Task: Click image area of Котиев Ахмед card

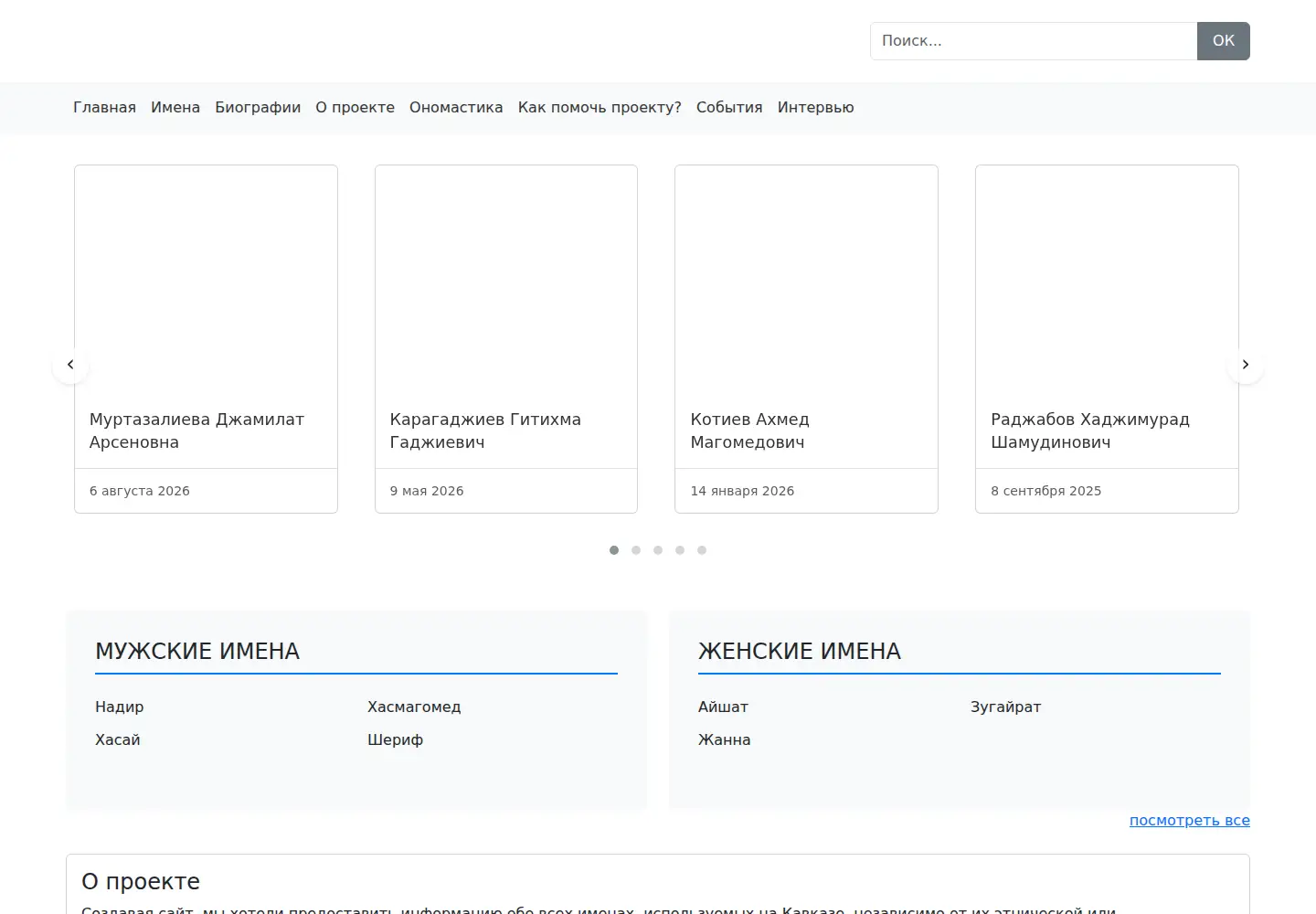Action: [x=806, y=280]
